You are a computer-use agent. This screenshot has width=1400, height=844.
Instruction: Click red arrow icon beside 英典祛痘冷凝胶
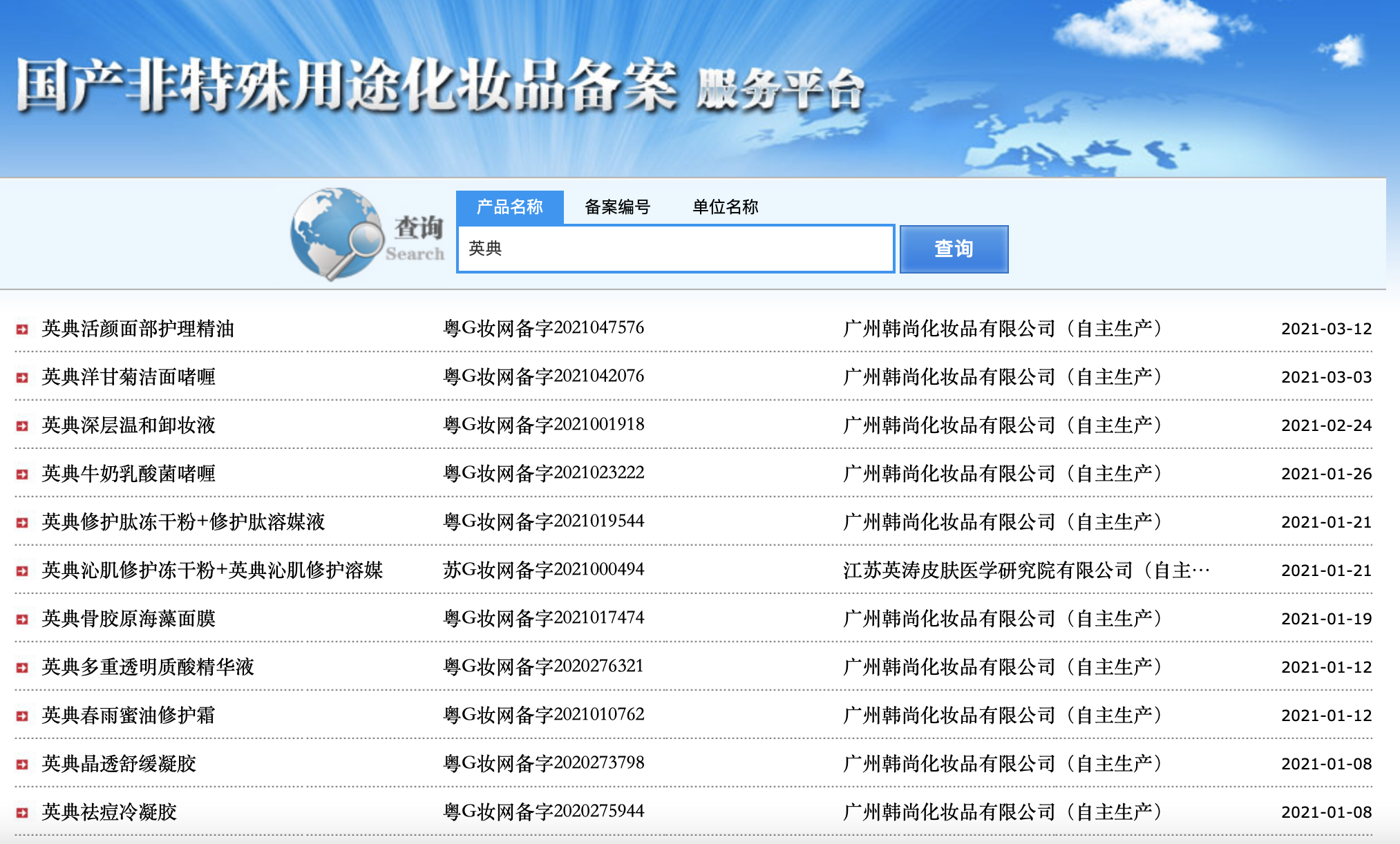coord(22,813)
